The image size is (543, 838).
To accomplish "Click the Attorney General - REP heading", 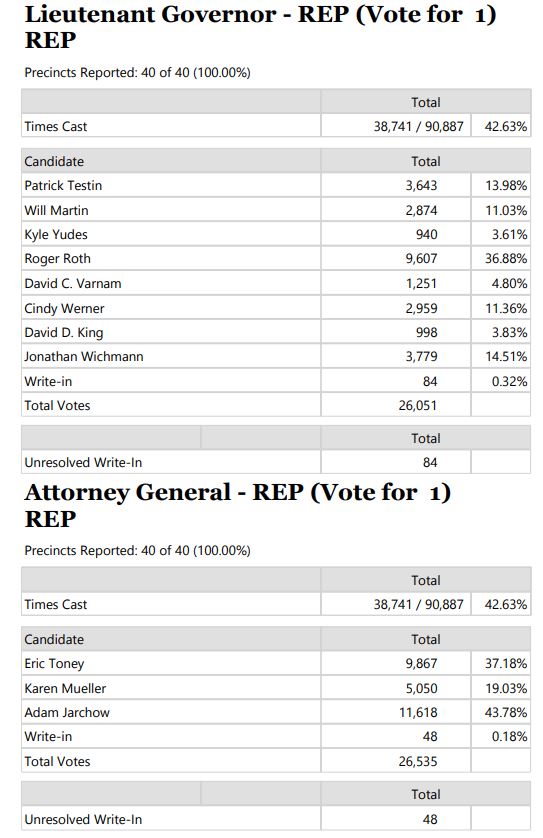I will [x=238, y=505].
